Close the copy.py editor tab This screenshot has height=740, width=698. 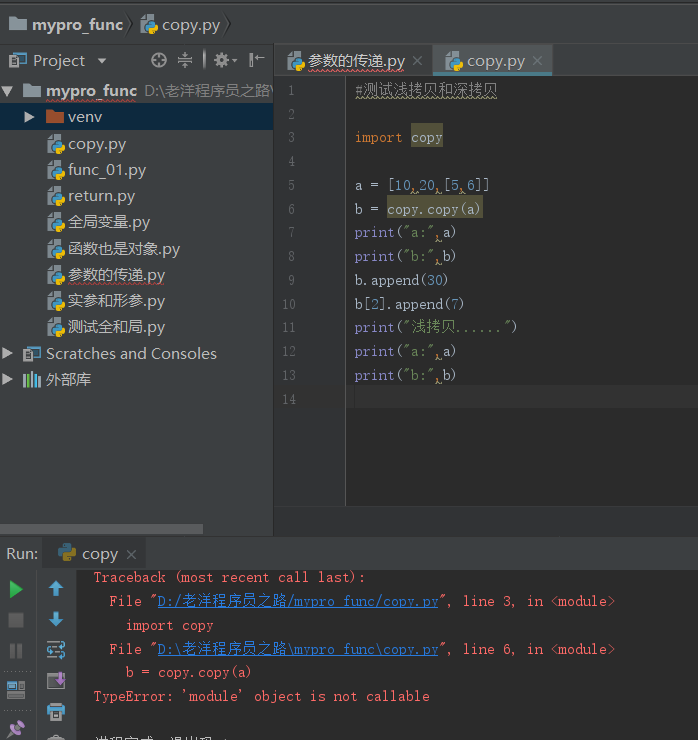(x=537, y=60)
